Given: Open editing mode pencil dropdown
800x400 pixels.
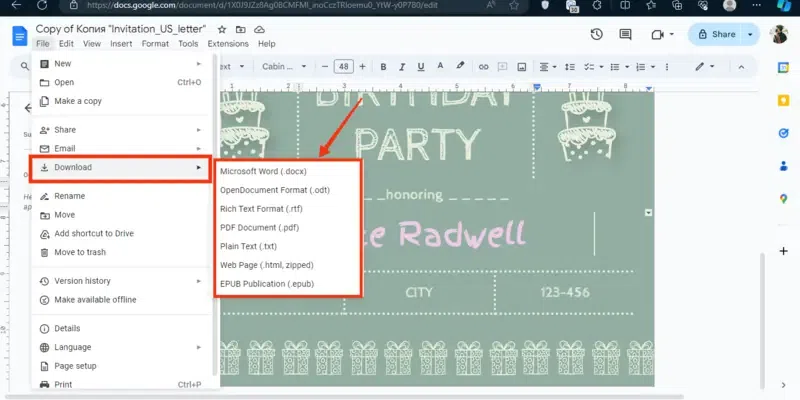Looking at the screenshot, I should (x=705, y=67).
